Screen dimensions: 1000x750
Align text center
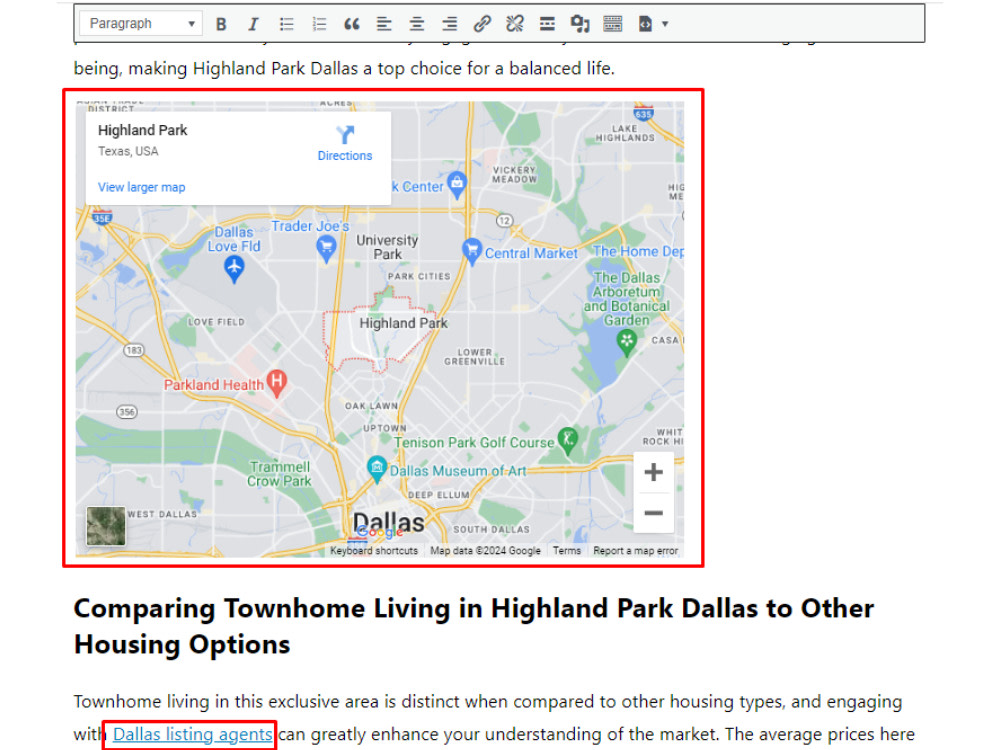pyautogui.click(x=416, y=24)
